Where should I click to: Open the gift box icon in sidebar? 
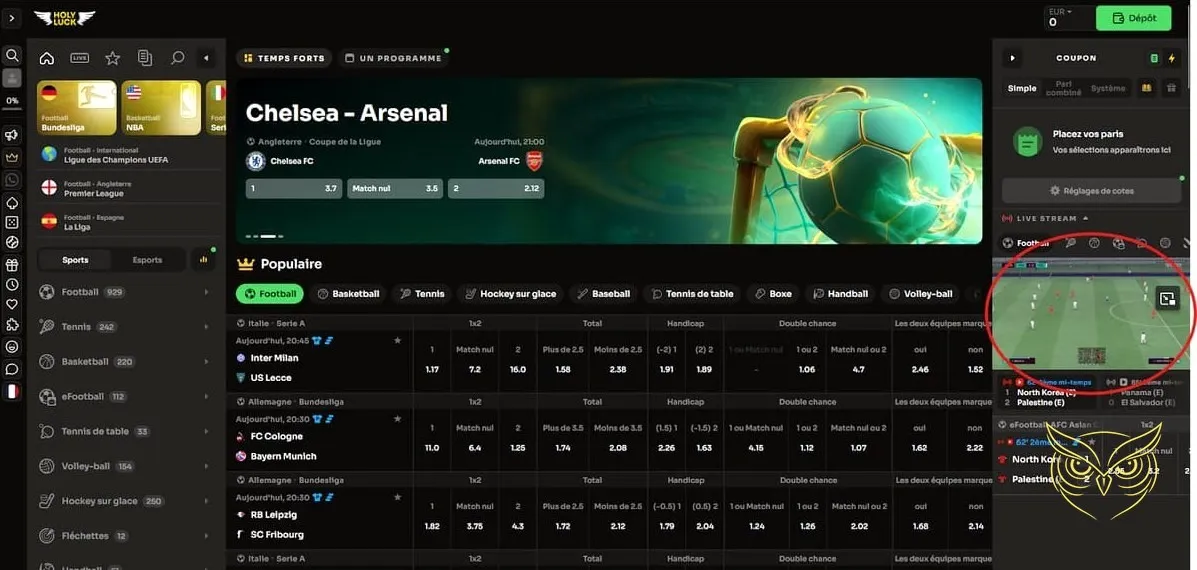click(12, 265)
